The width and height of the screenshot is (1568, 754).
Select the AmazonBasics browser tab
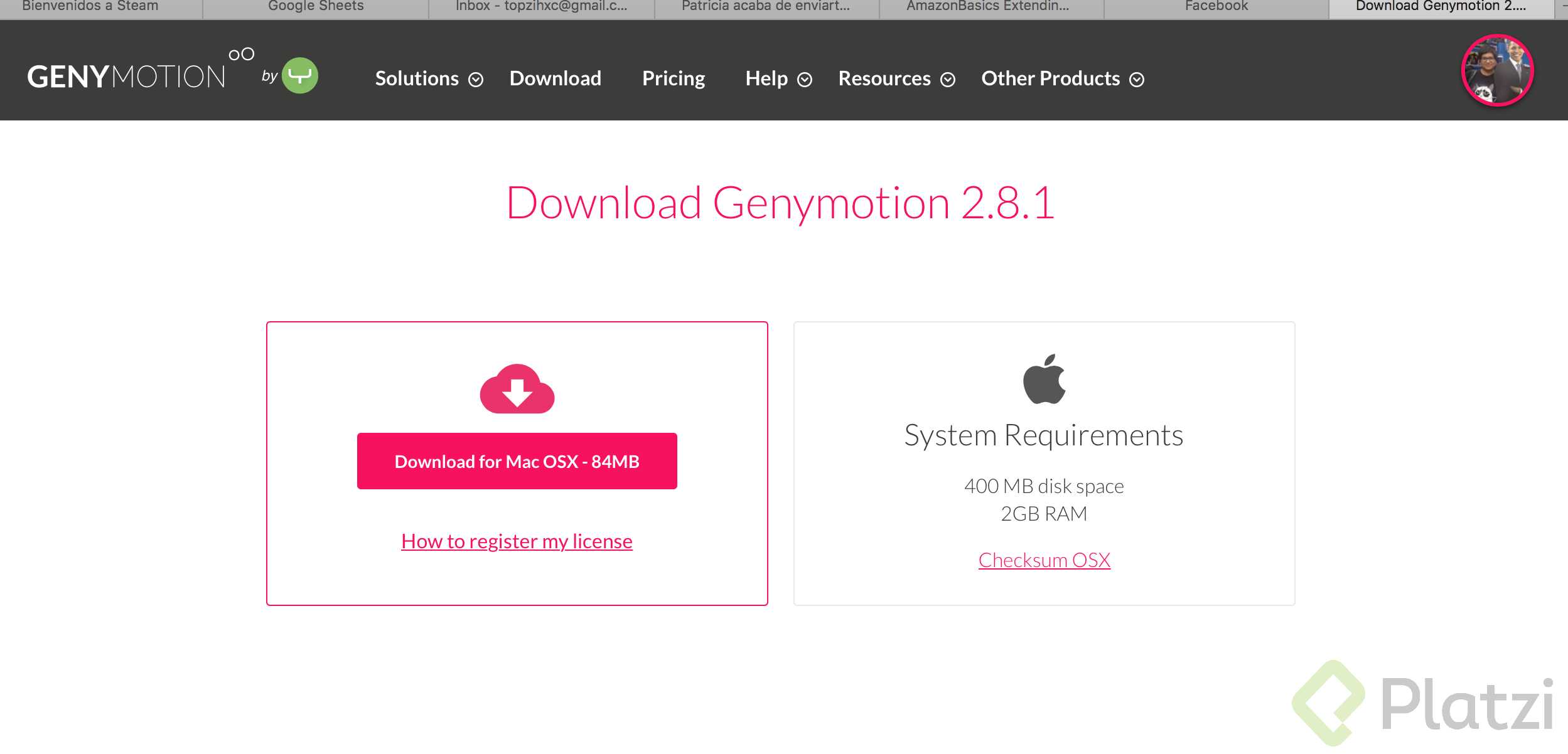tap(987, 8)
